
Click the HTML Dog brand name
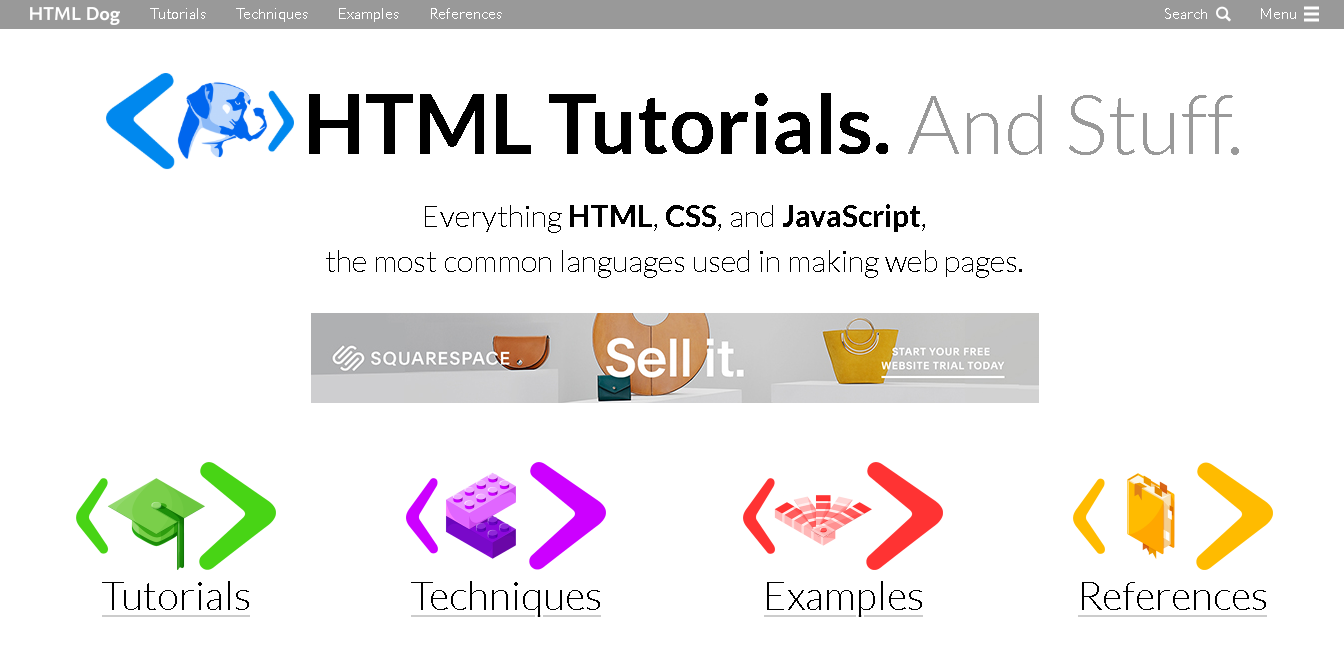tap(74, 13)
